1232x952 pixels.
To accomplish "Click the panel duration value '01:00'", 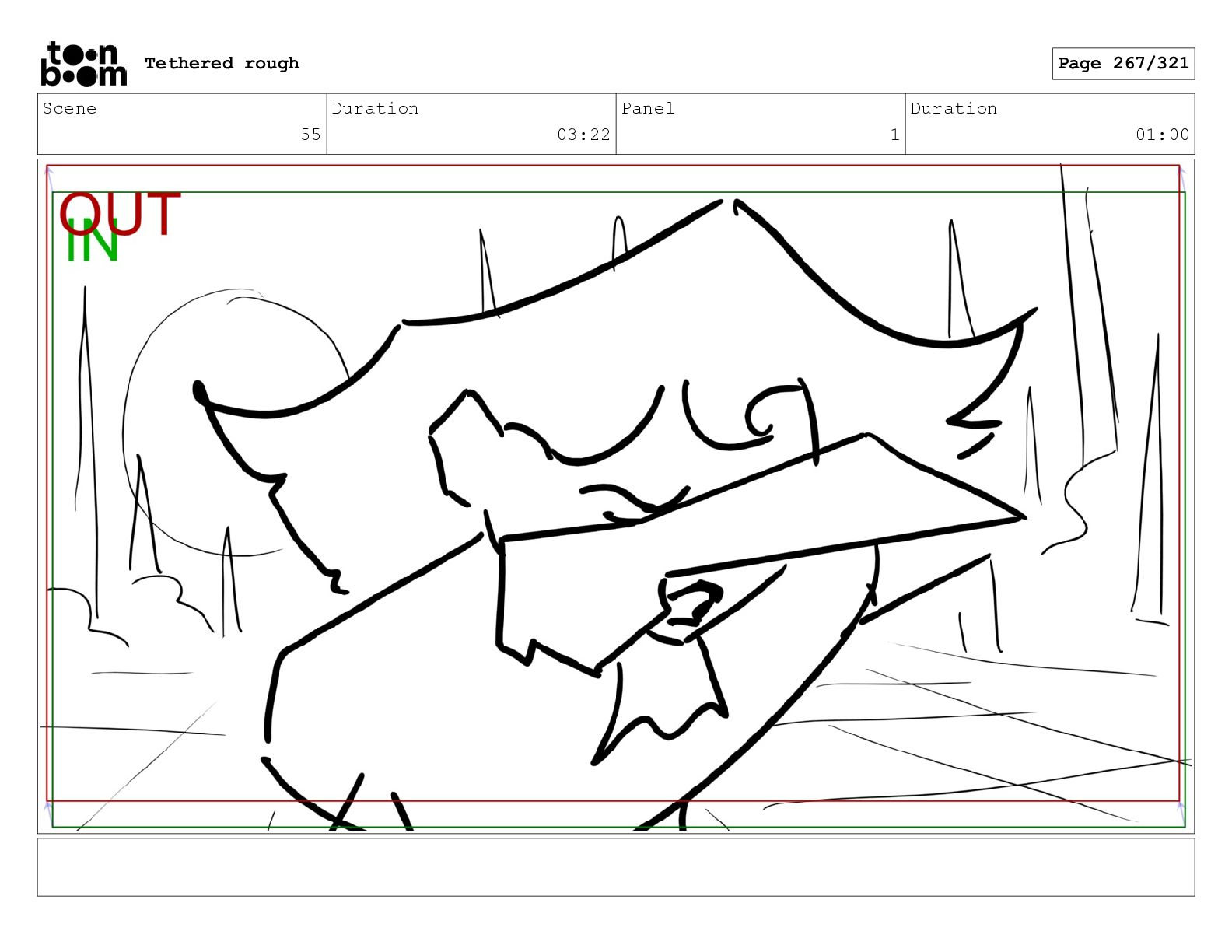I will (x=1162, y=135).
